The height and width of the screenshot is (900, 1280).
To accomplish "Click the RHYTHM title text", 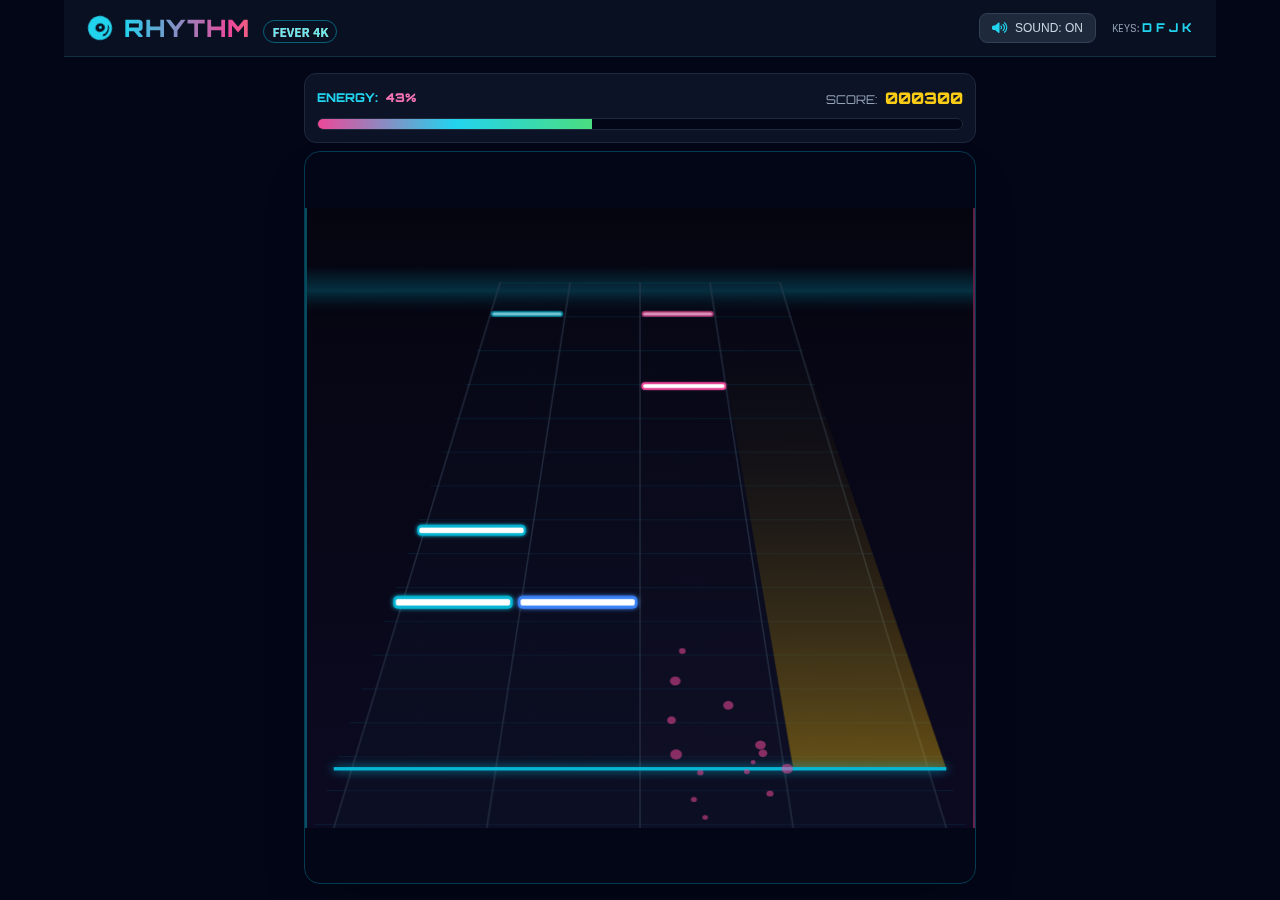I will click(186, 28).
